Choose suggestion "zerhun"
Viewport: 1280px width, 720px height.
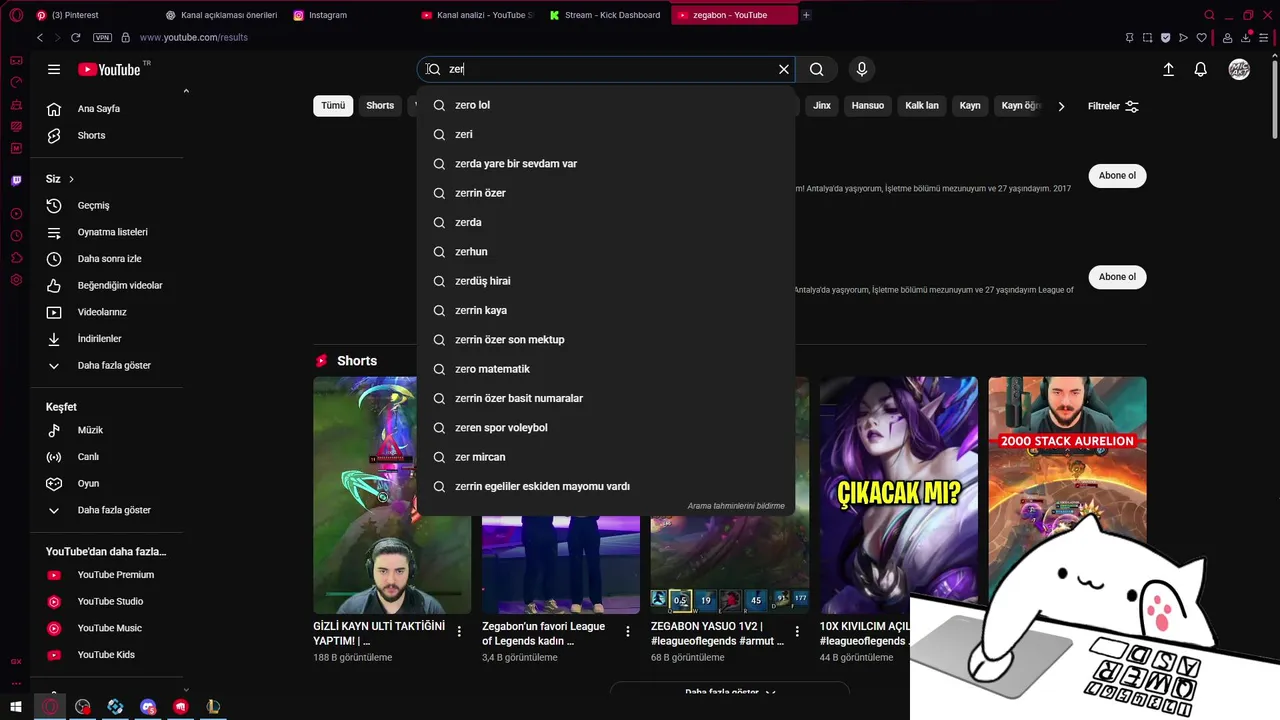(x=606, y=251)
